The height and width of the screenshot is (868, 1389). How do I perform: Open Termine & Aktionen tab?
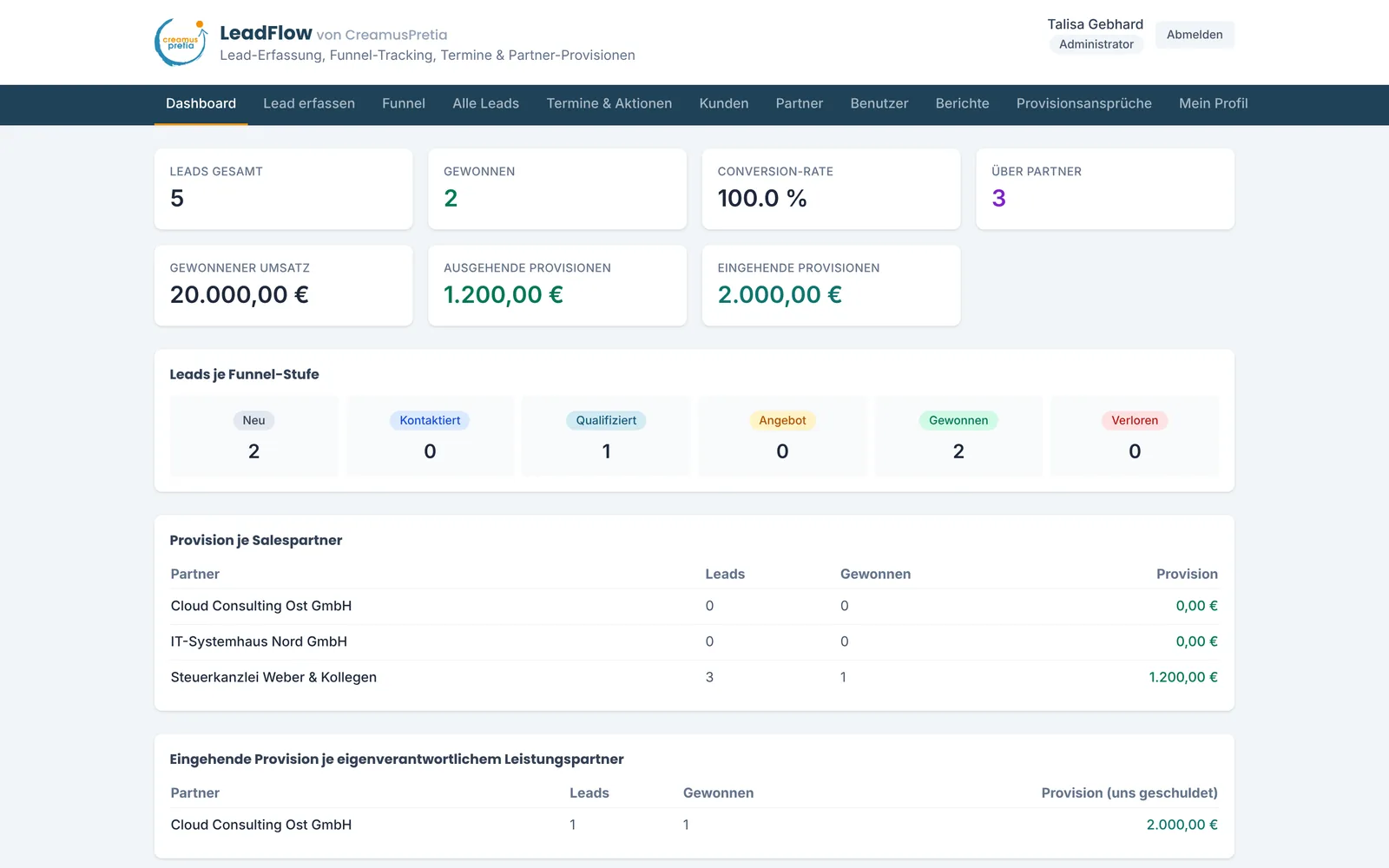coord(609,103)
